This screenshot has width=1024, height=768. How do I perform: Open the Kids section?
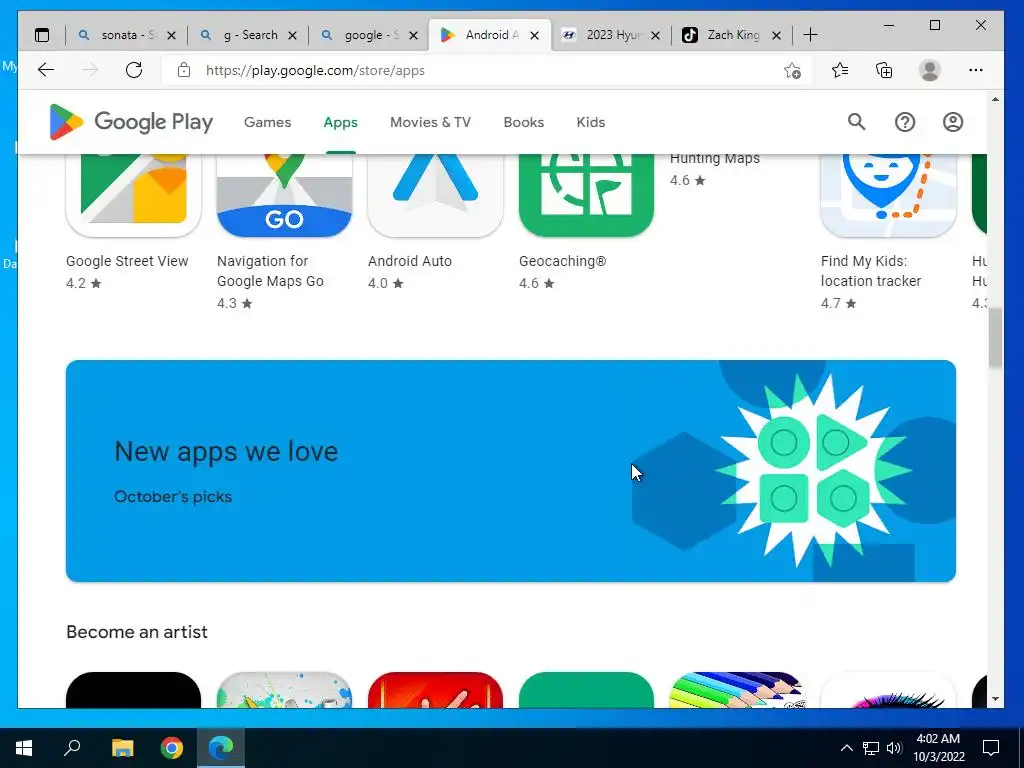point(590,122)
